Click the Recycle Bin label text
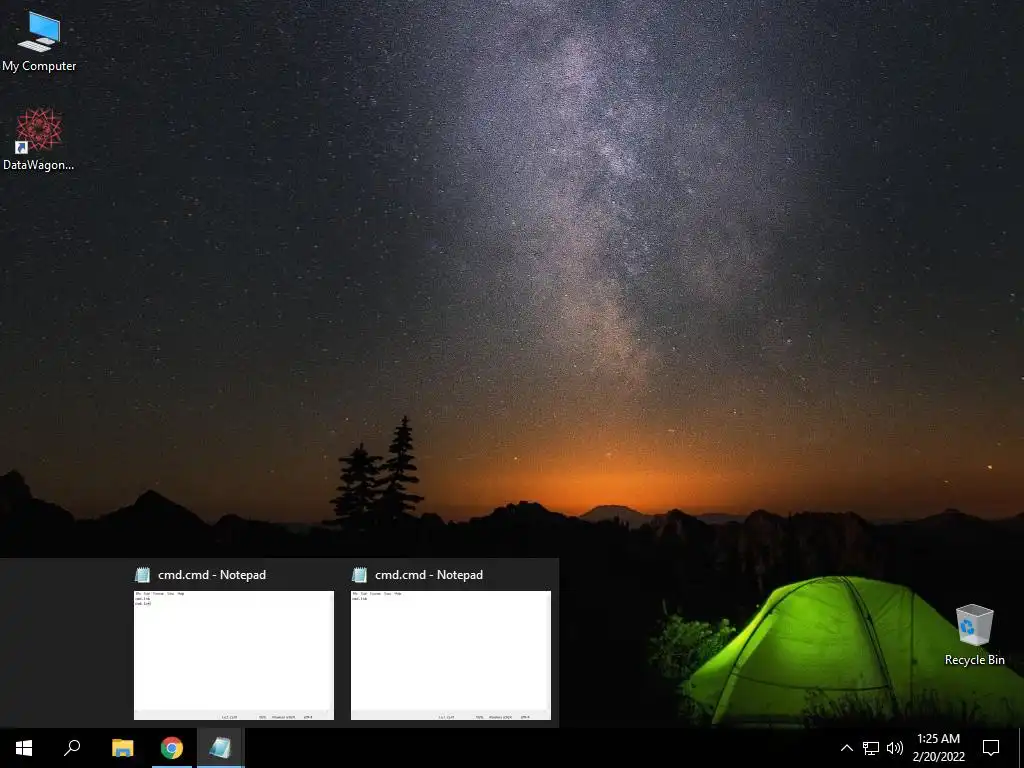1024x768 pixels. 974,660
